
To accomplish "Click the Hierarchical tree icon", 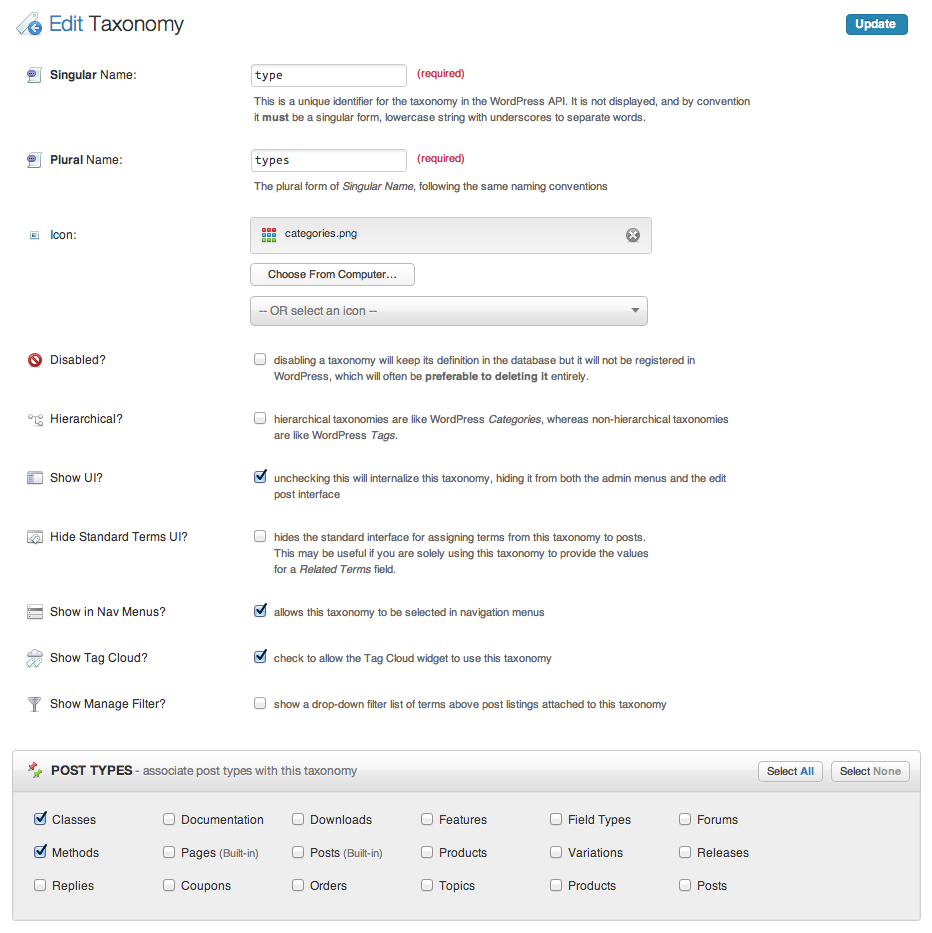I will [x=35, y=419].
